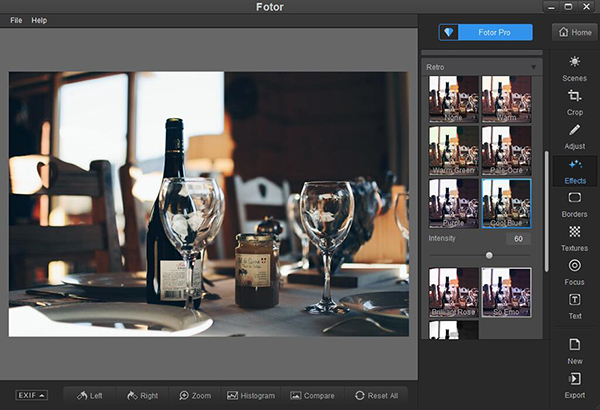Viewport: 600px width, 410px height.
Task: Select the Crop tool
Action: [x=574, y=102]
